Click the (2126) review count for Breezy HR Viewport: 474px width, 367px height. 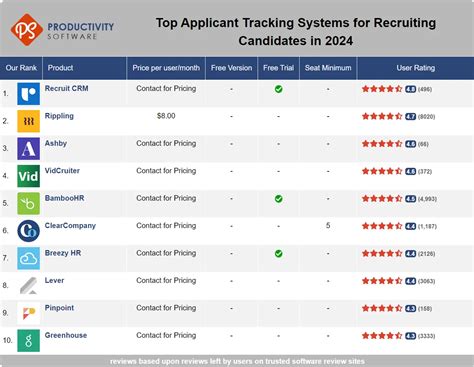point(426,254)
